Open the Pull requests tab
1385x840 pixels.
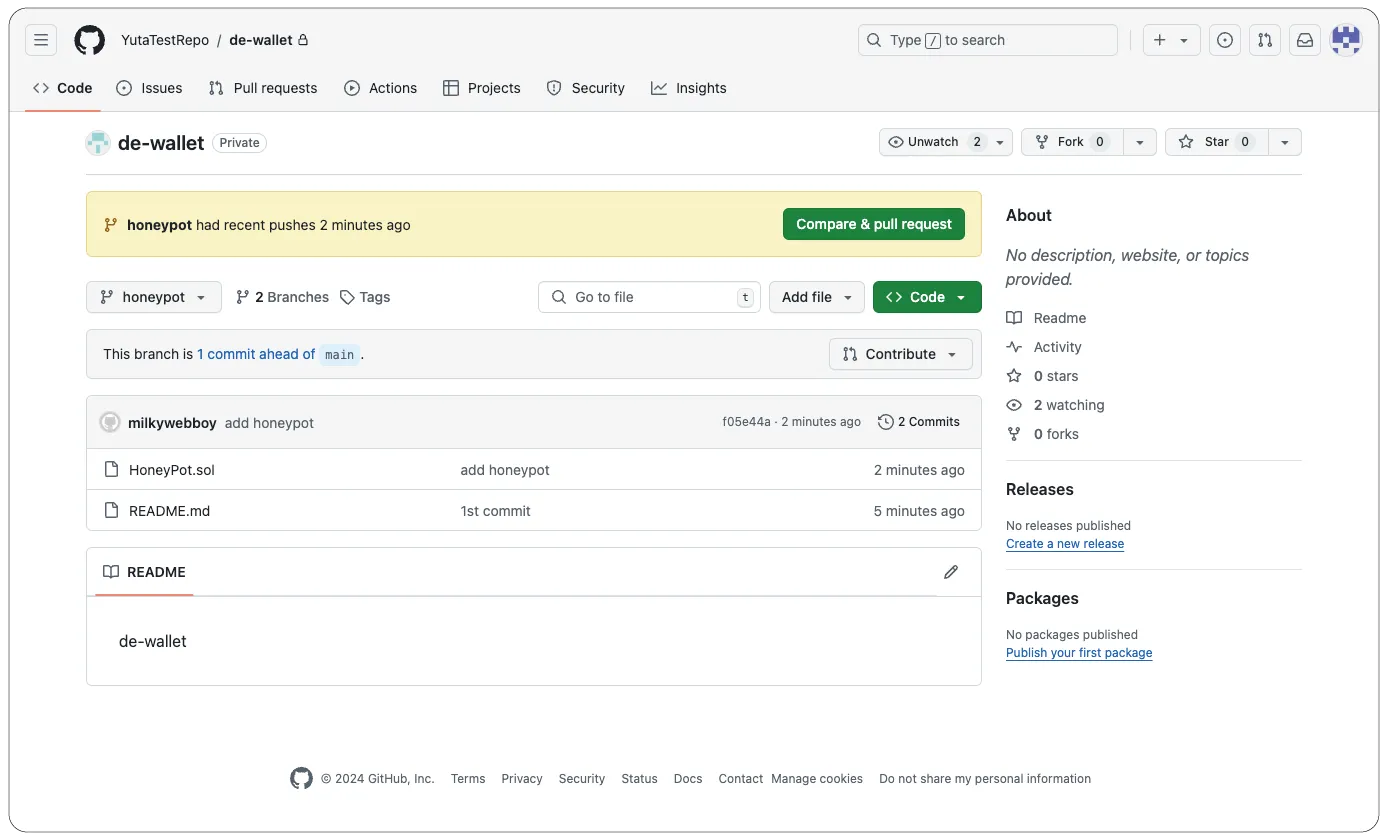[x=263, y=88]
